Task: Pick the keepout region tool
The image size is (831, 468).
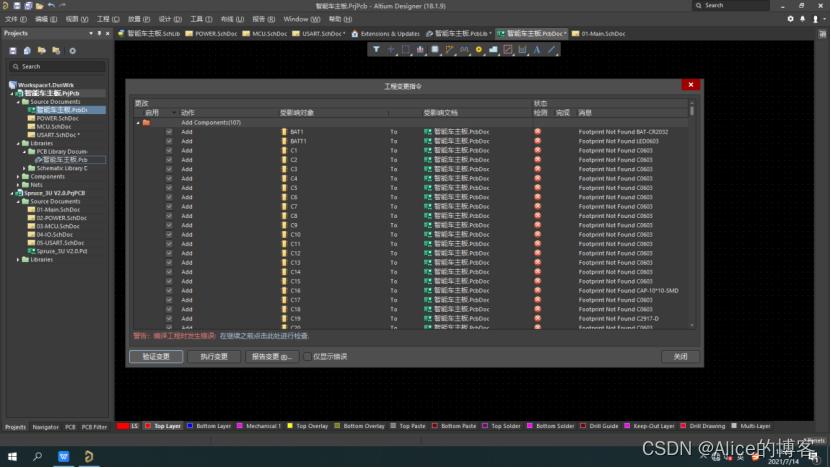Action: (x=508, y=49)
